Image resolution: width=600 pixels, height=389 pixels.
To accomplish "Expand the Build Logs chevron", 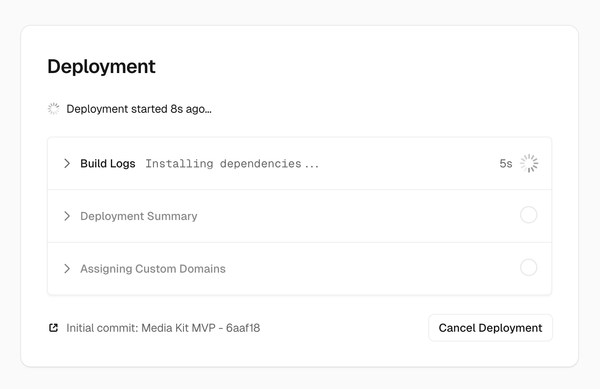I will pyautogui.click(x=67, y=163).
